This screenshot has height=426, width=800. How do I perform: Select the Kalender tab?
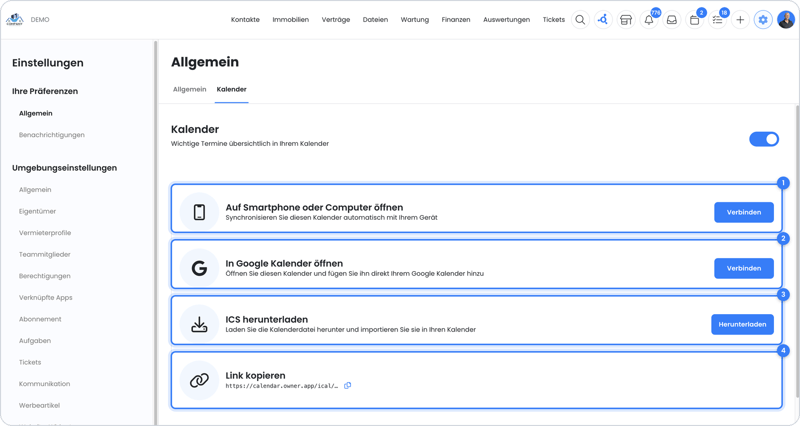tap(232, 89)
